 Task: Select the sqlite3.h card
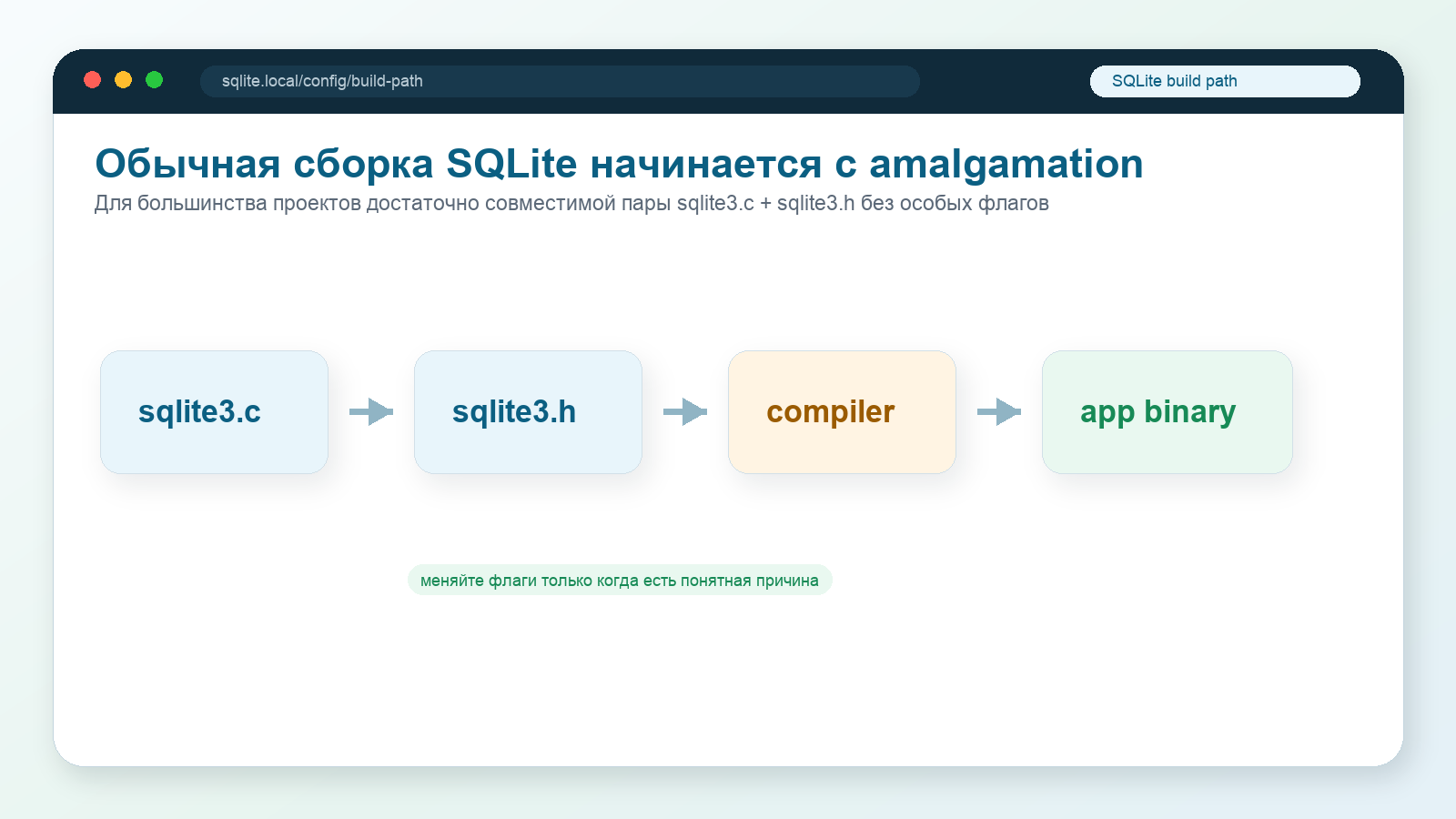(528, 412)
